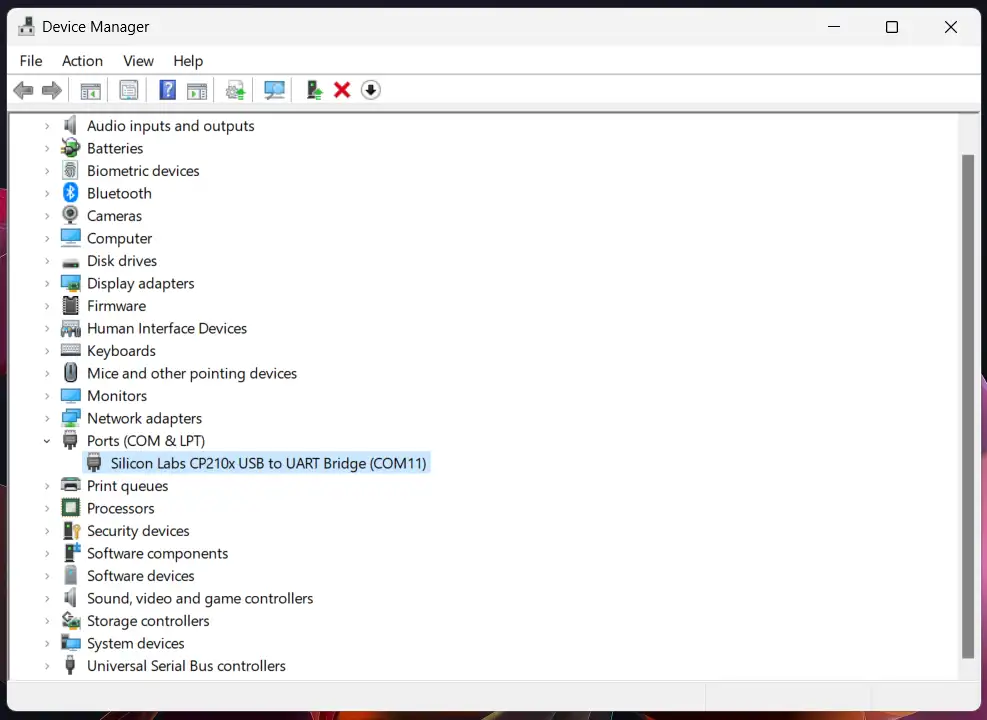987x720 pixels.
Task: Expand the Network adapters category
Action: pyautogui.click(x=47, y=419)
